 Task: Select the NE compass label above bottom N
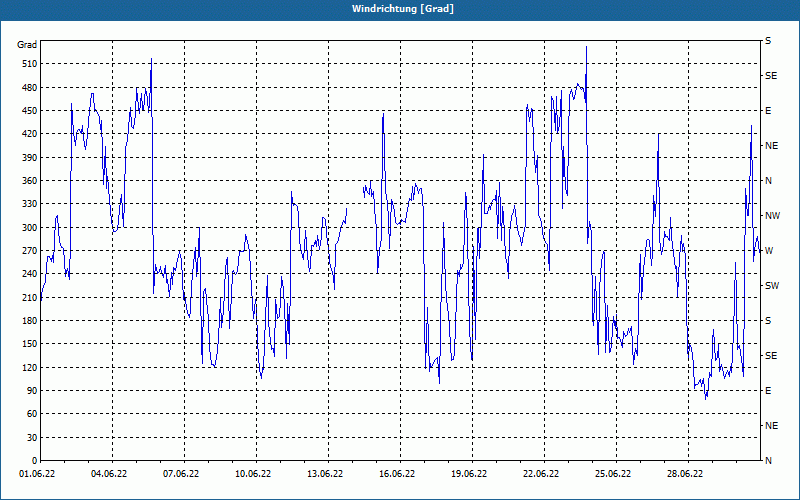[x=772, y=426]
